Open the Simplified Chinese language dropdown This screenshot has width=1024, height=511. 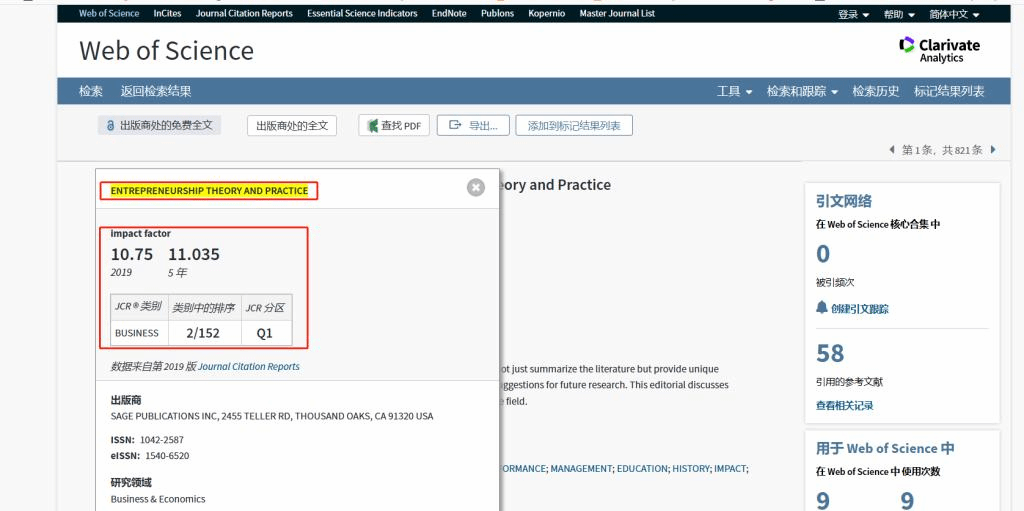(x=954, y=14)
